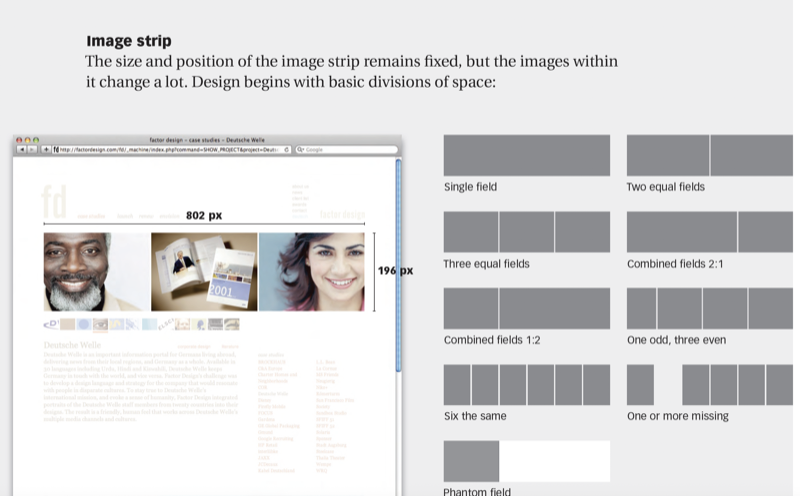Image resolution: width=800 pixels, height=496 pixels.
Task: Click the browser back arrow button
Action: (22, 150)
